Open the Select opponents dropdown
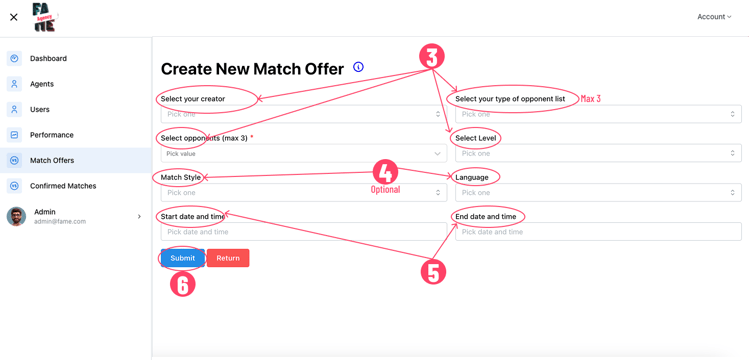This screenshot has height=360, width=749. click(304, 154)
